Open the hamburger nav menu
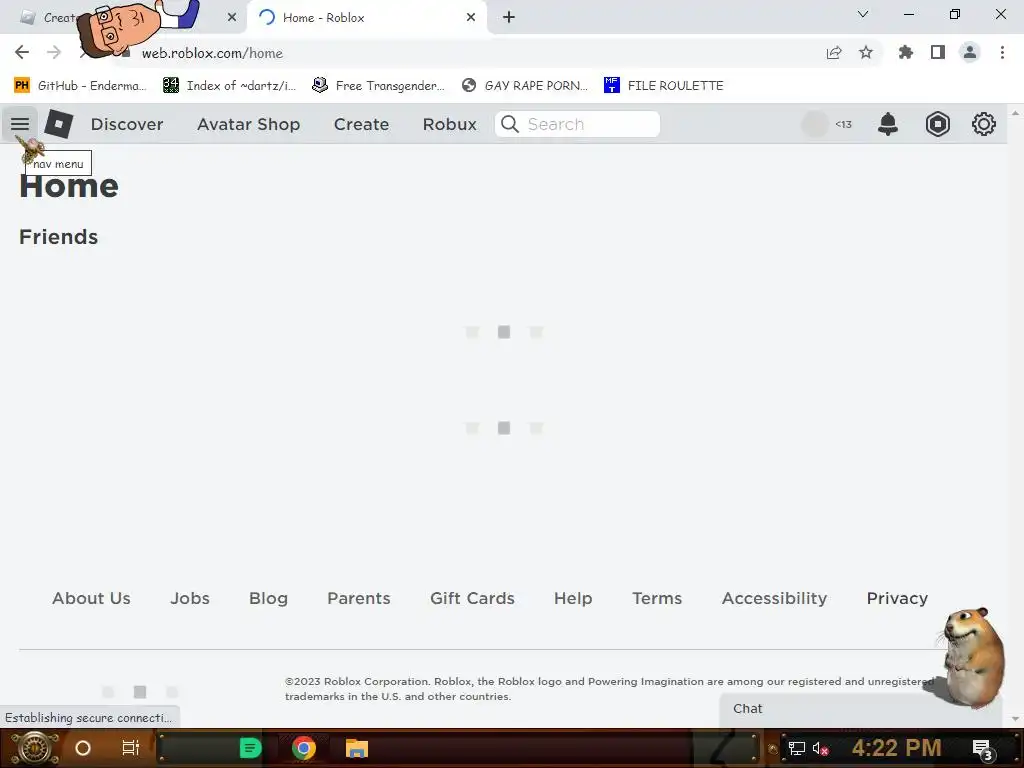Screen dimensions: 1024x768 [20, 123]
